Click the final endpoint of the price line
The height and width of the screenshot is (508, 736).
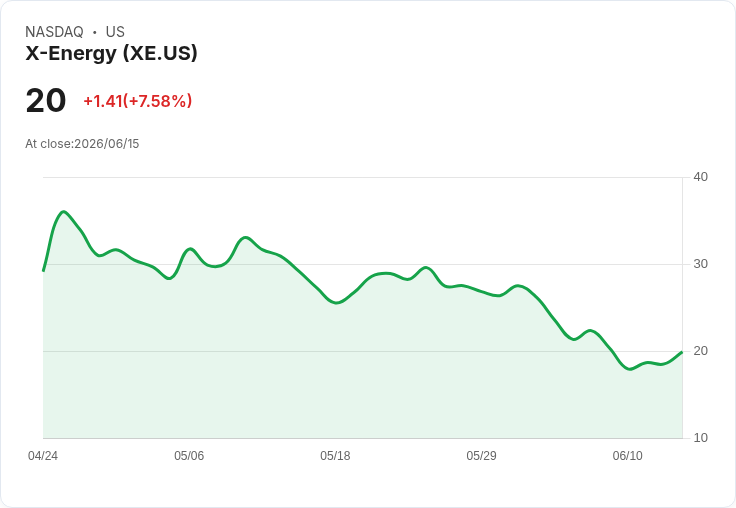coord(682,352)
